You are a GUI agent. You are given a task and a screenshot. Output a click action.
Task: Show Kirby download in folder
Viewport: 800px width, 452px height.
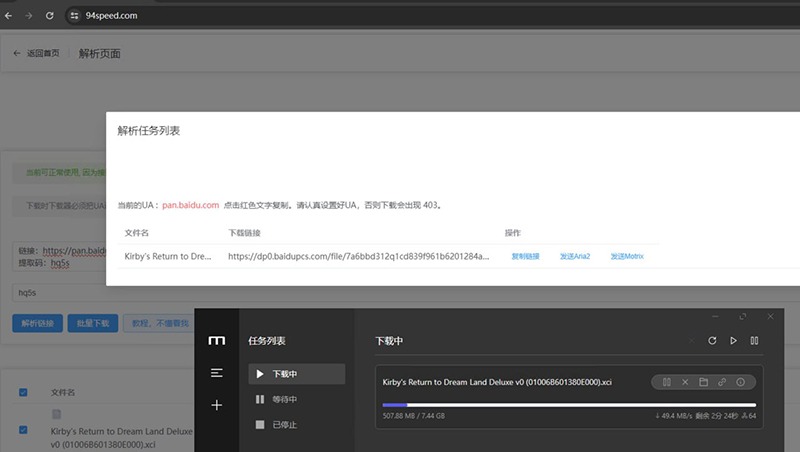click(703, 382)
